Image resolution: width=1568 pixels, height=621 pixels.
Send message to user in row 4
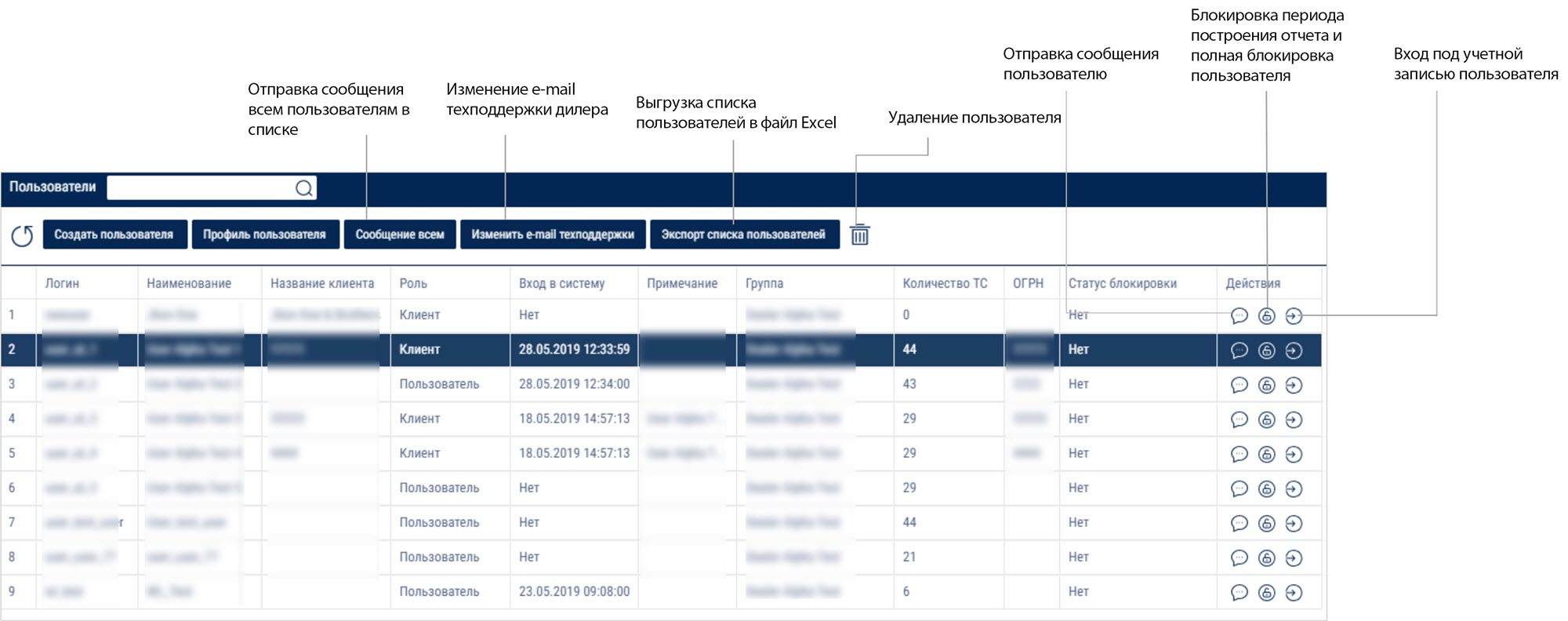[x=1239, y=419]
